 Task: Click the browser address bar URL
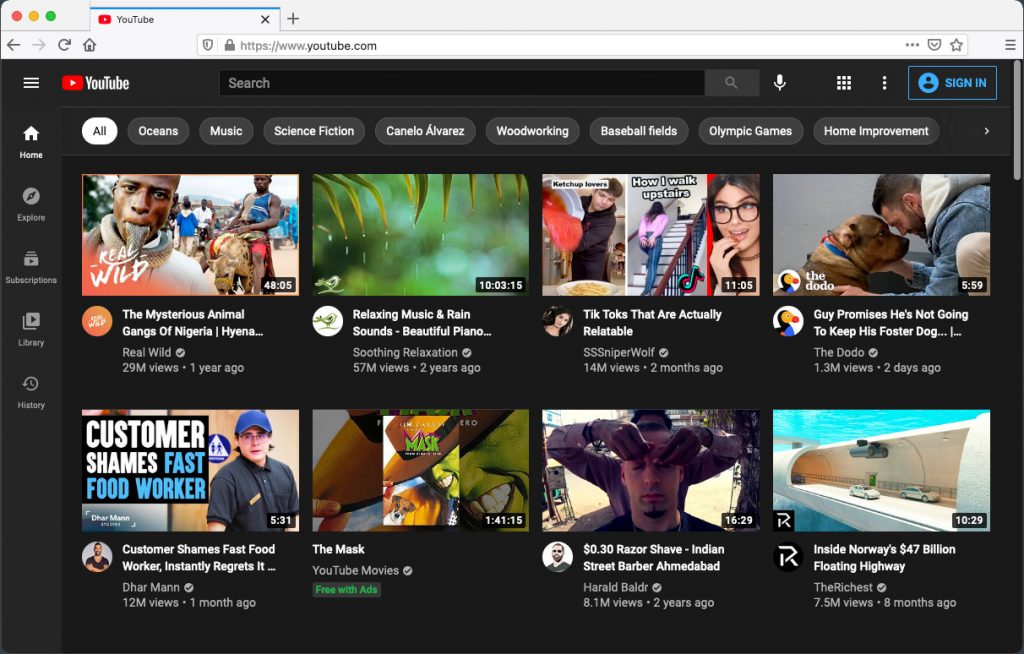tap(308, 46)
